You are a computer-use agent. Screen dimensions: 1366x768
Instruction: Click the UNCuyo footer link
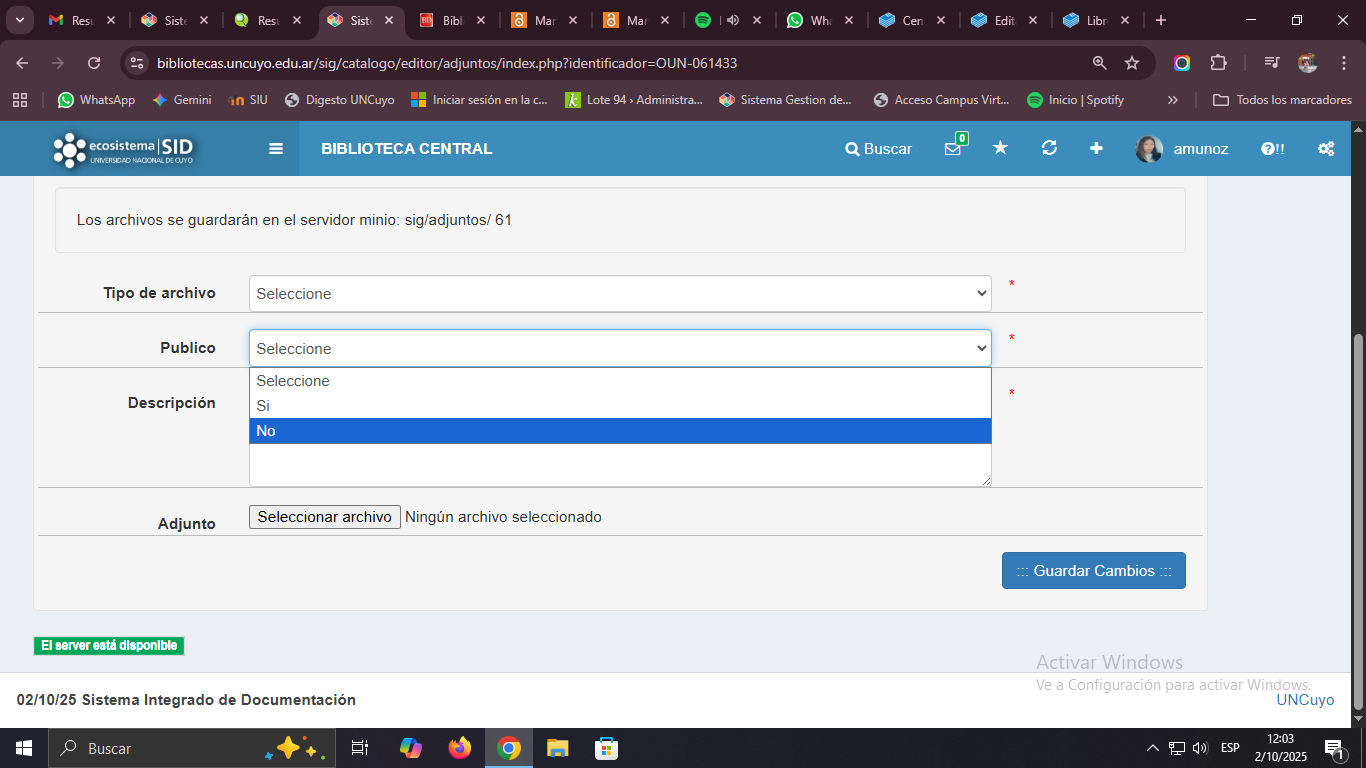point(1304,700)
